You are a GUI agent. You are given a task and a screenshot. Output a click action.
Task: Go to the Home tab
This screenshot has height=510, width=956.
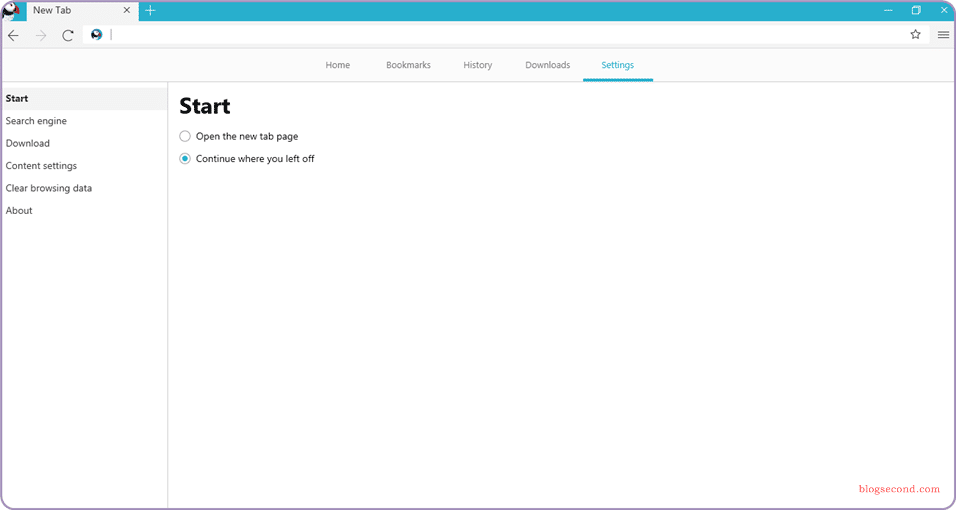point(338,65)
